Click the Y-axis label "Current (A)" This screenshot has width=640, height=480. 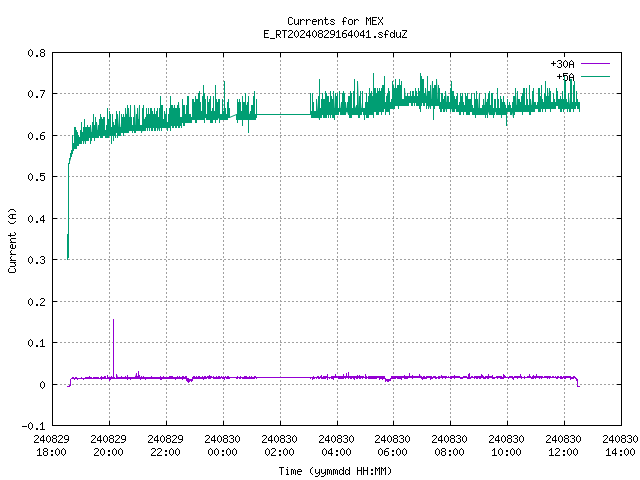(x=12, y=240)
